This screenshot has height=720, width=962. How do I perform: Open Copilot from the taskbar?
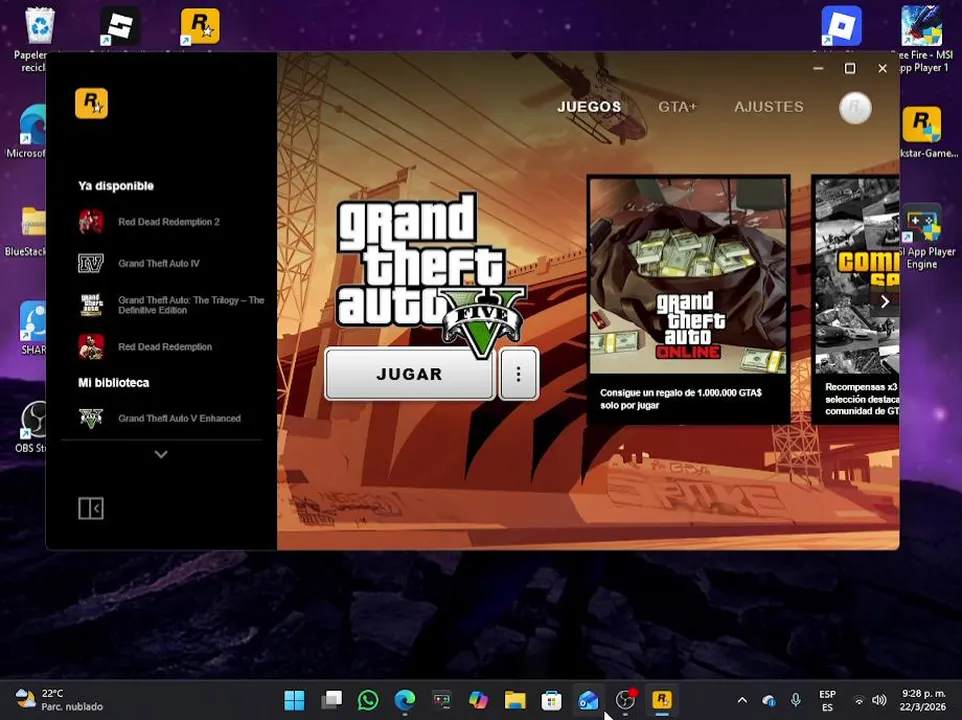point(478,700)
